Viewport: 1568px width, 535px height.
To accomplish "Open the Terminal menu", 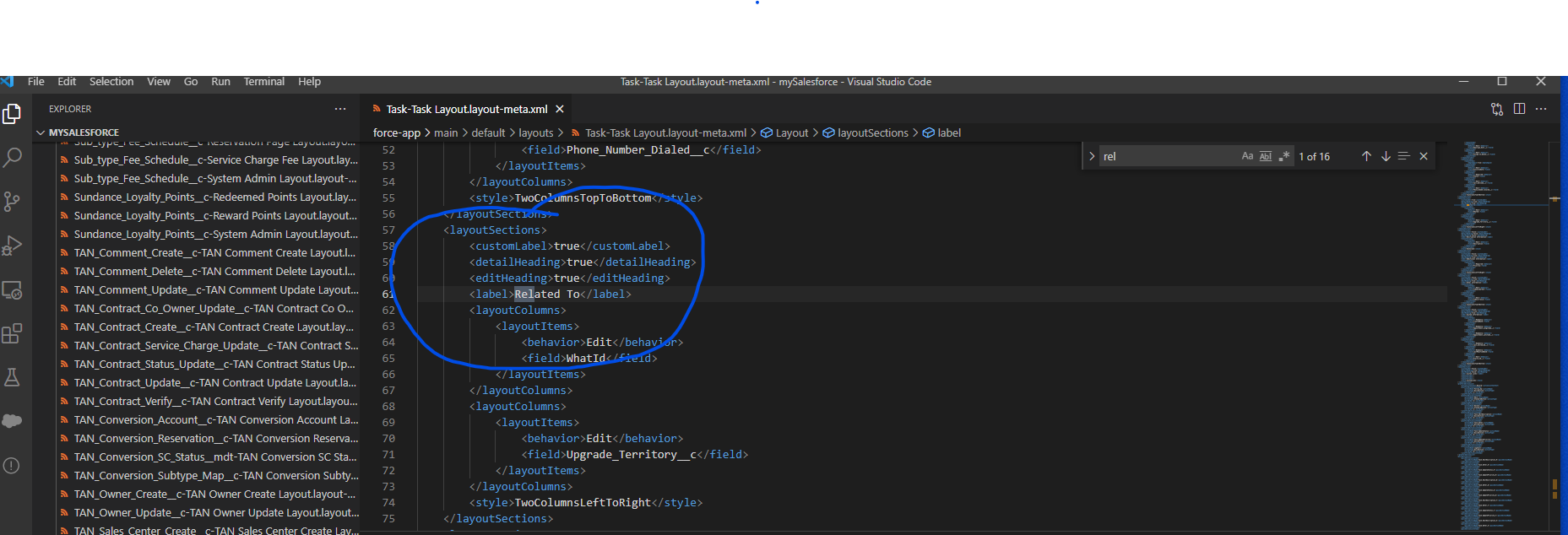I will [263, 82].
